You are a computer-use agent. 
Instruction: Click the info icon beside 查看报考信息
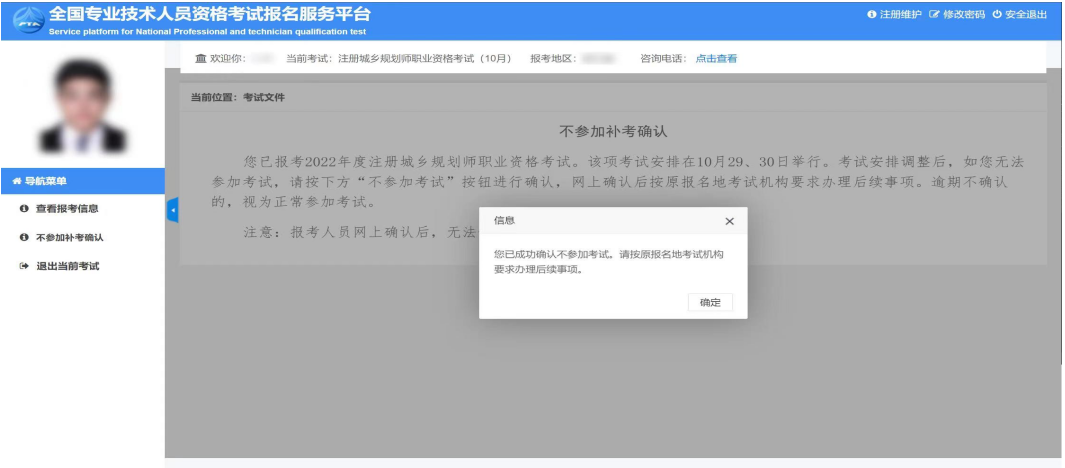24,209
